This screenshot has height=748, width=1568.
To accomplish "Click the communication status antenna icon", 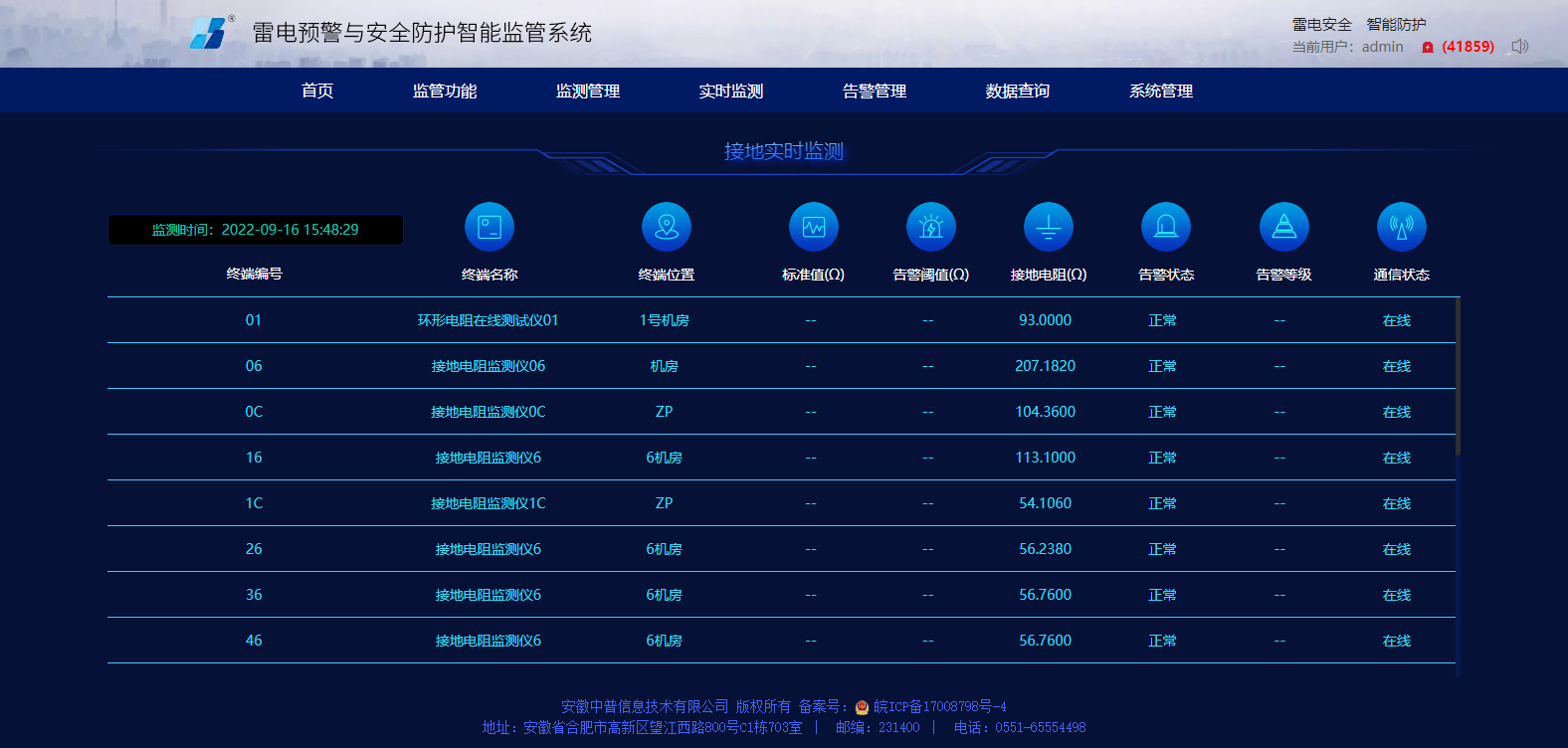I will point(1402,227).
